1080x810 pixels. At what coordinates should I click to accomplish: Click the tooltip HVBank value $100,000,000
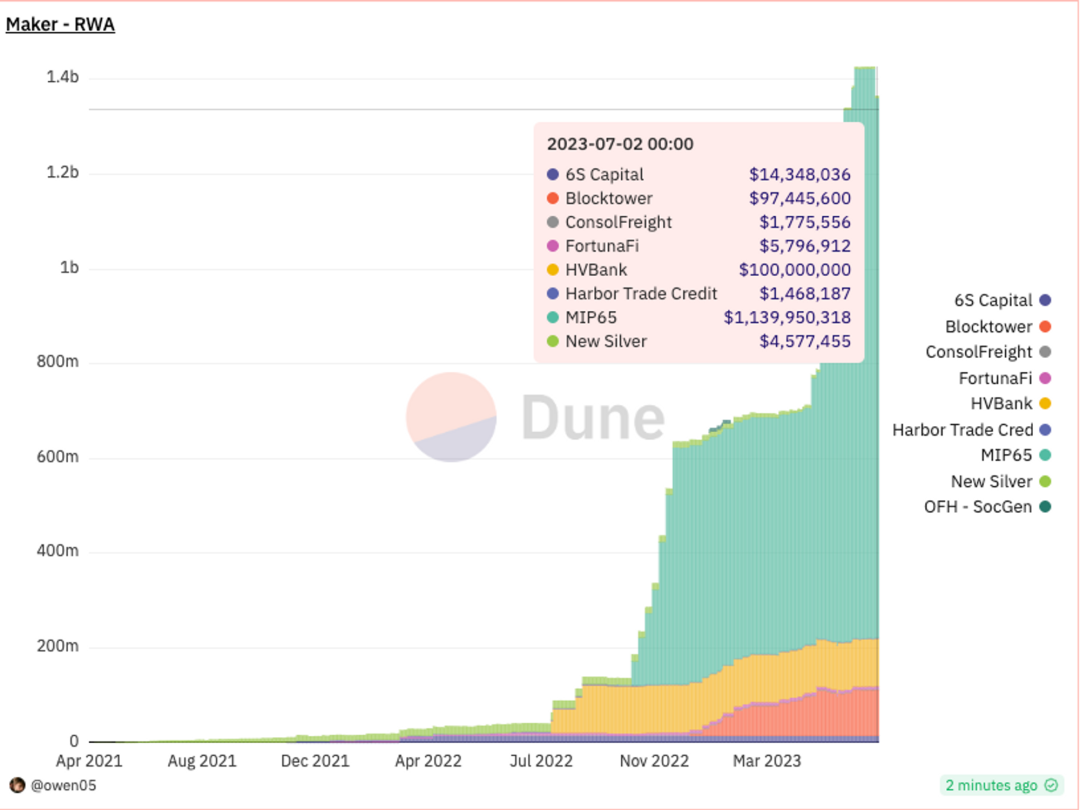click(795, 270)
